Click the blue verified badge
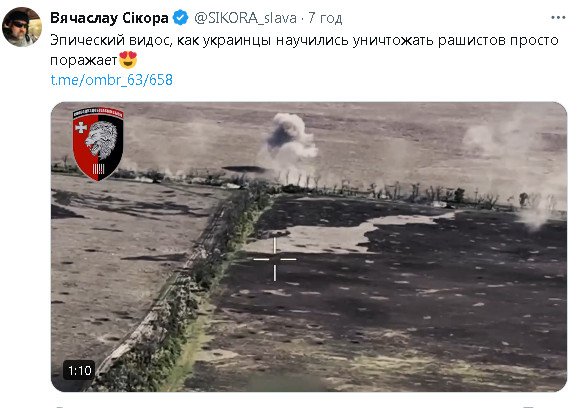Screen dimensions: 577x408 (x=180, y=18)
